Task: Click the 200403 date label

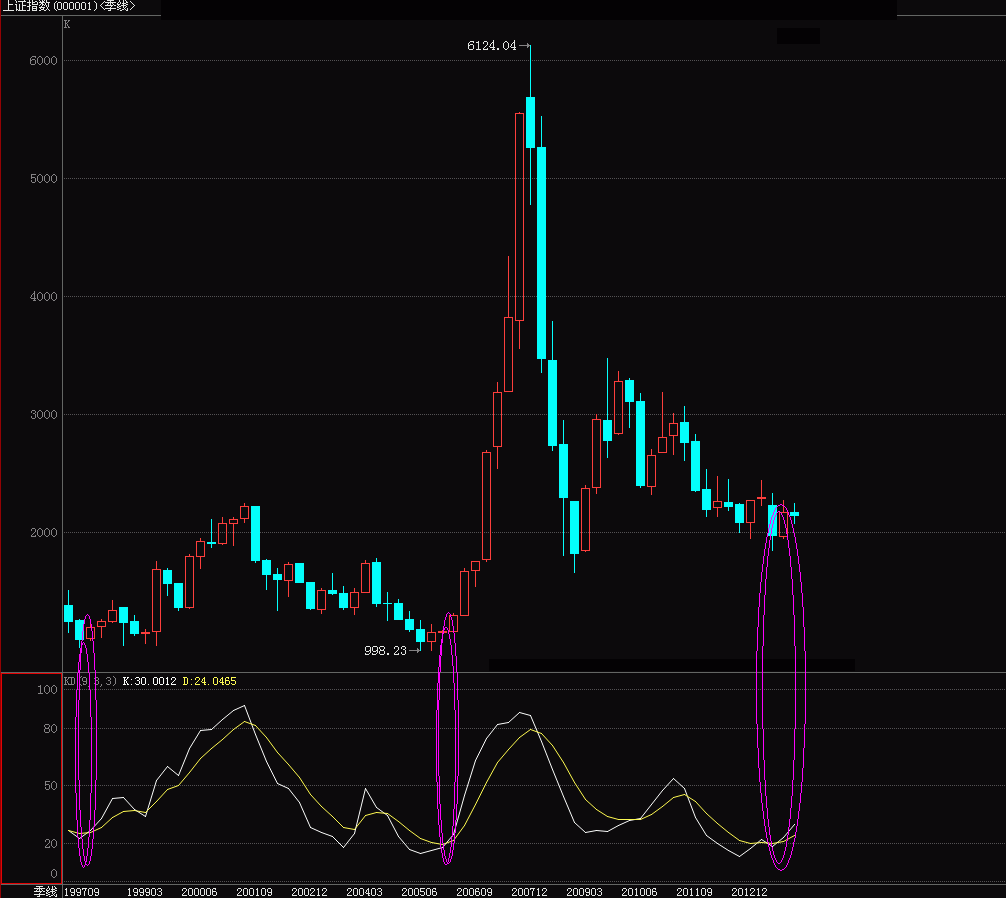Action: click(x=364, y=892)
